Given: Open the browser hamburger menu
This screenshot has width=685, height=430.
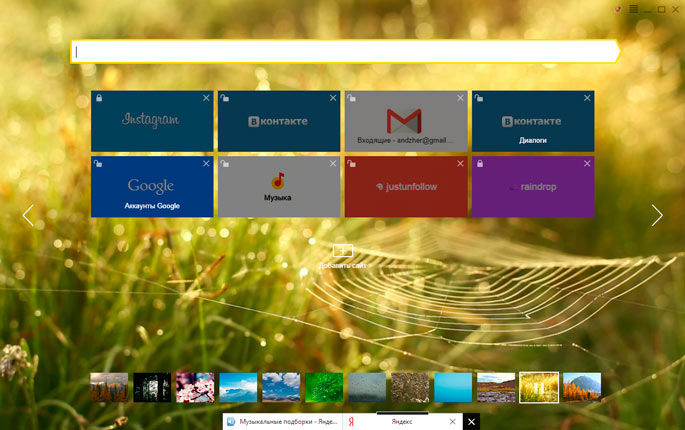Looking at the screenshot, I should 633,9.
